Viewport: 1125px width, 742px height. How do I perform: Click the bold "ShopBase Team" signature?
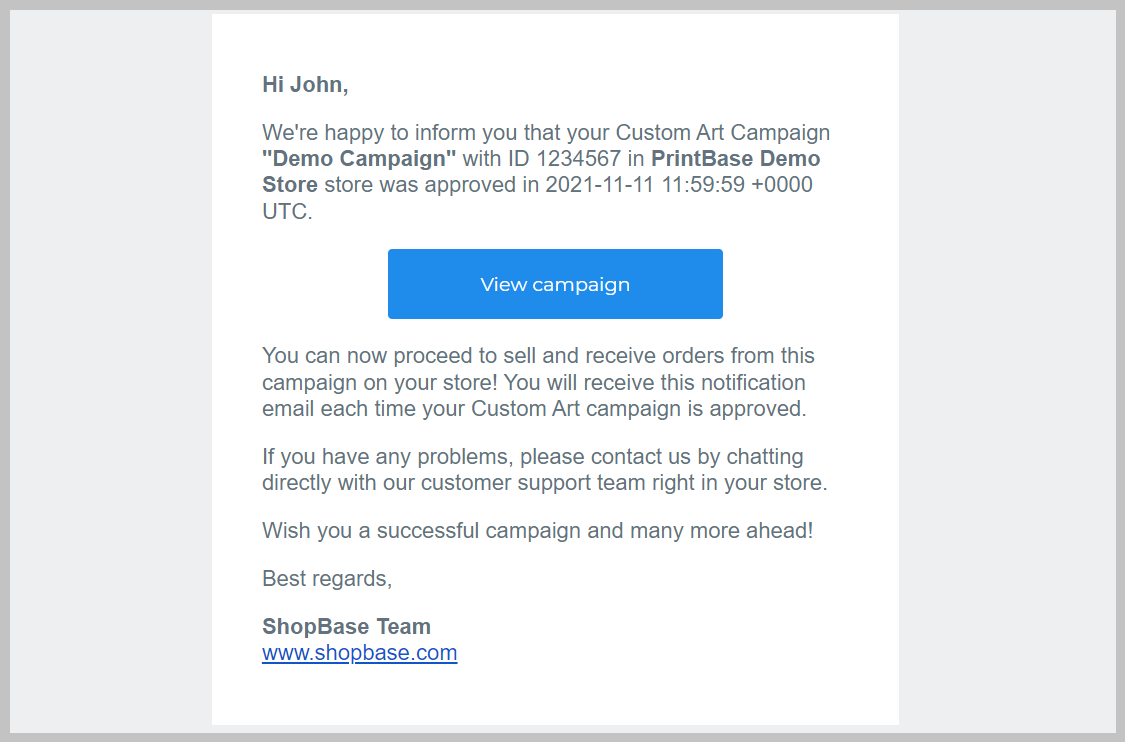click(x=346, y=627)
